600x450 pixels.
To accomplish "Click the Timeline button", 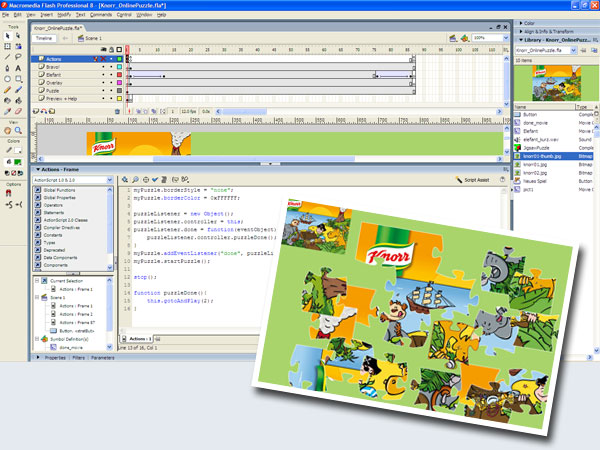I will 44,38.
